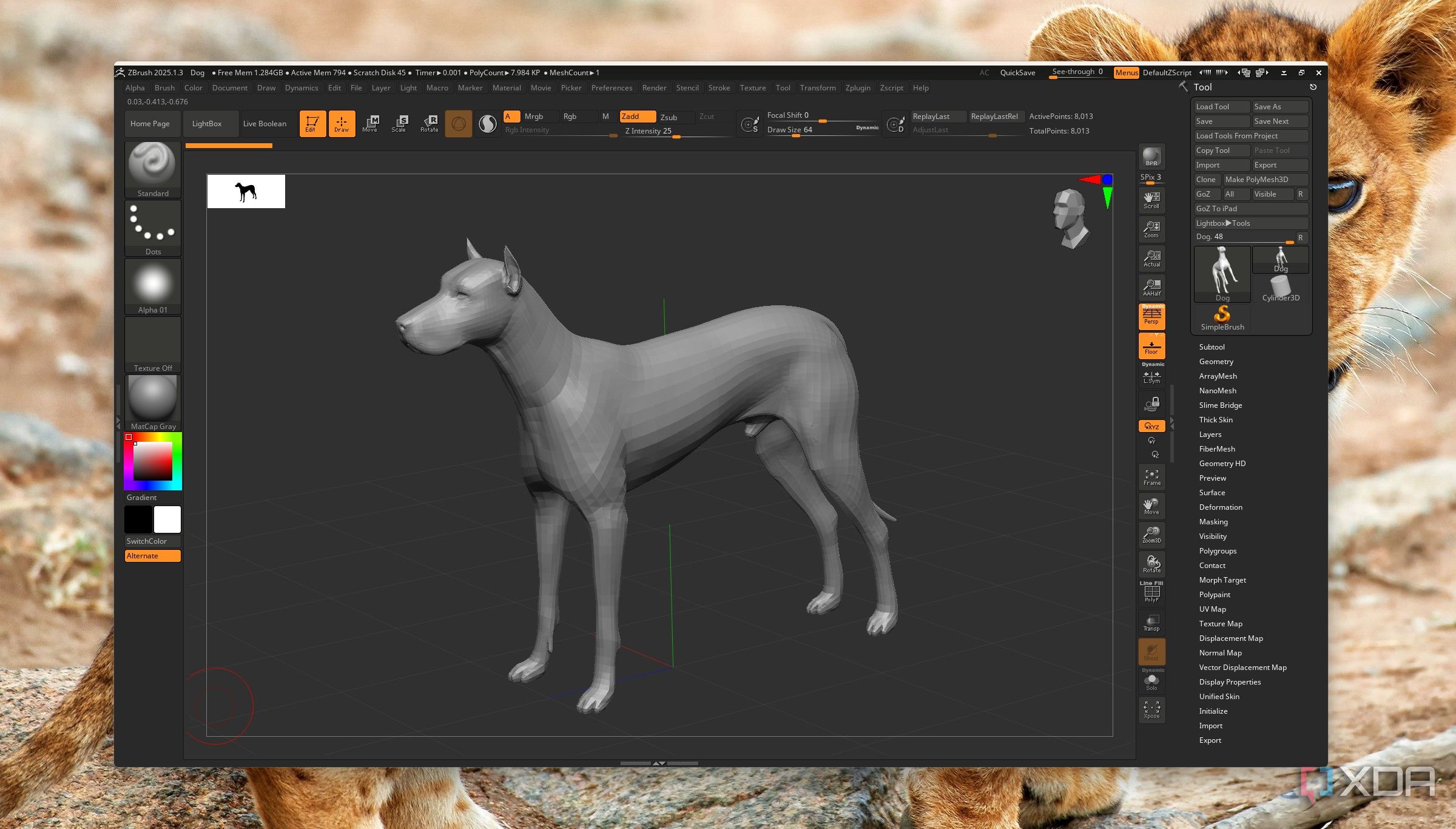Click the Zoom3D navigation icon
This screenshot has width=1456, height=829.
1151,535
